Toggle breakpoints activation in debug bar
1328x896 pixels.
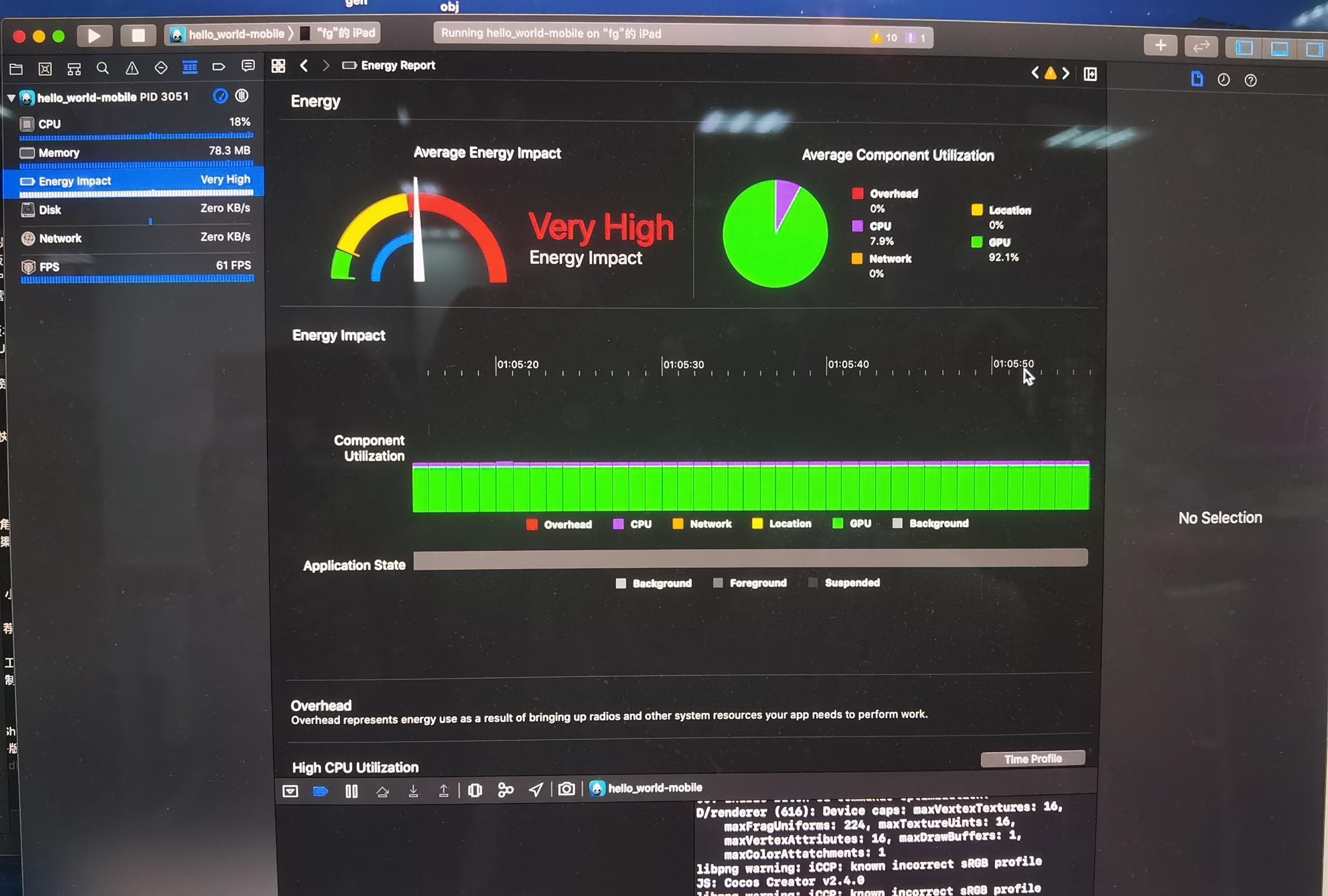pyautogui.click(x=321, y=791)
